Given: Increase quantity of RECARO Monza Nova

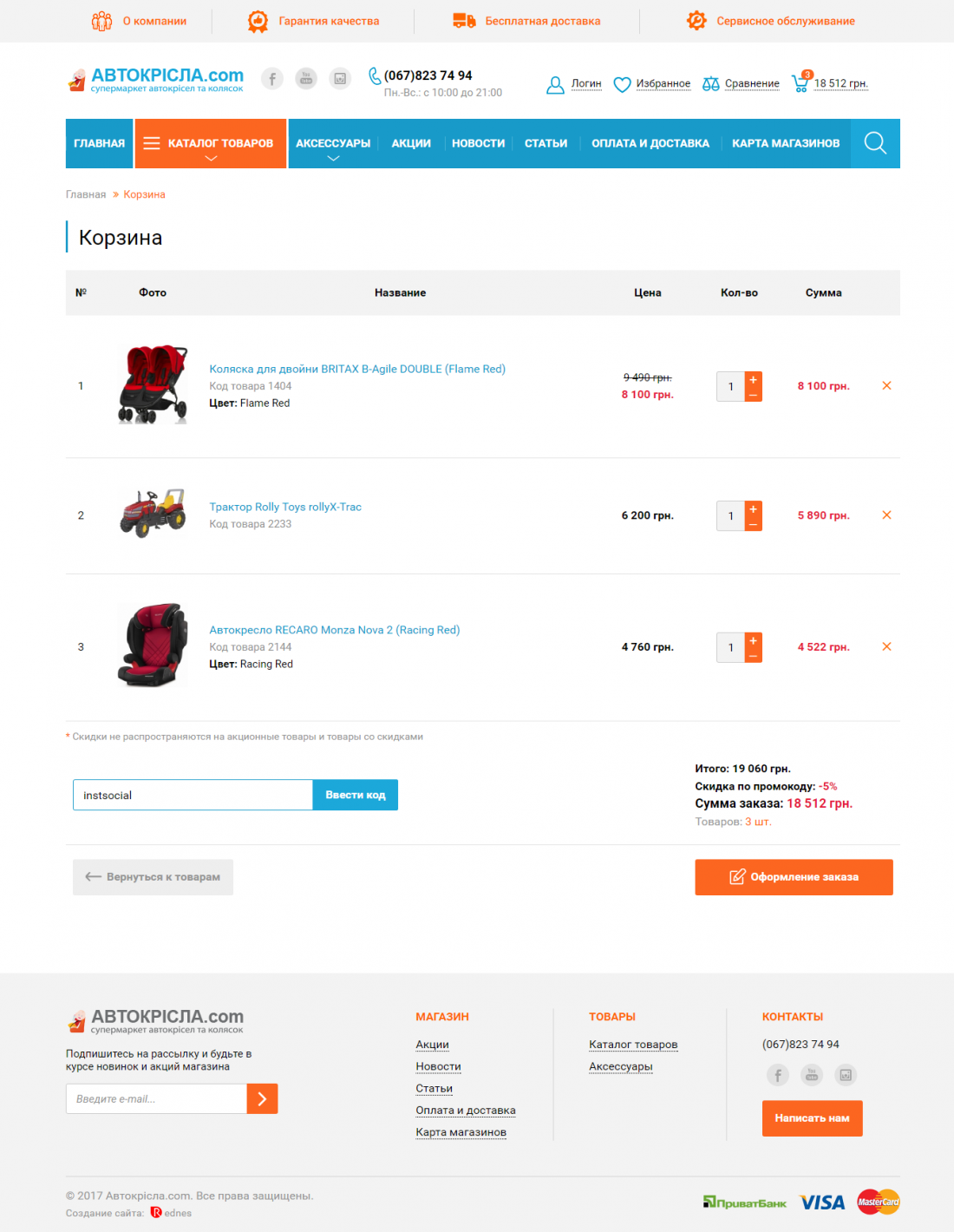Looking at the screenshot, I should (x=754, y=640).
